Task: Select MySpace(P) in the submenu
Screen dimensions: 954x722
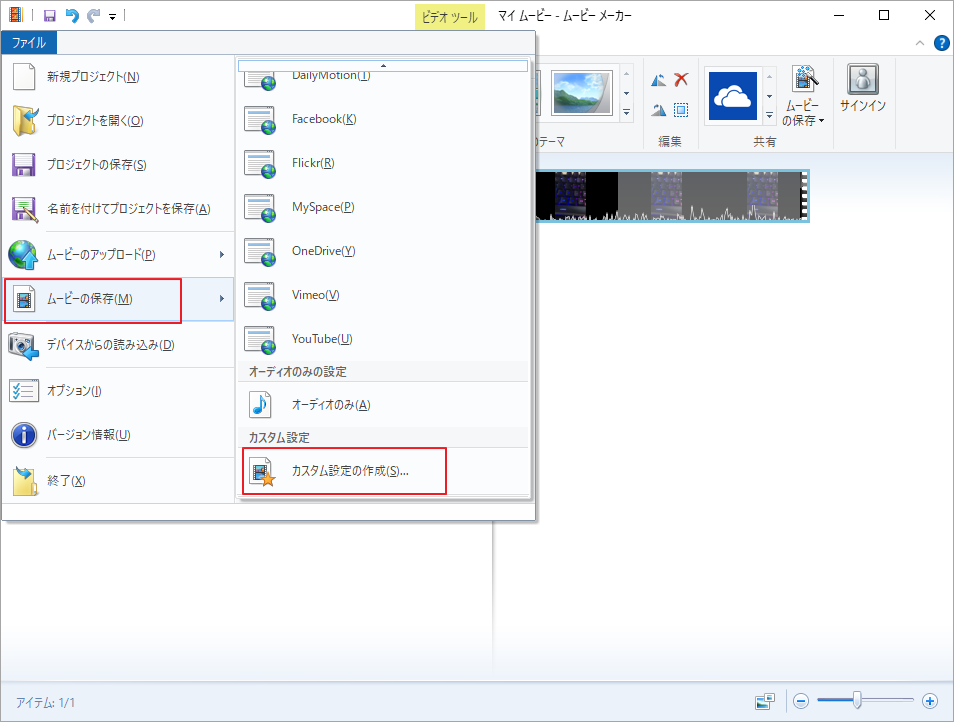Action: click(383, 207)
